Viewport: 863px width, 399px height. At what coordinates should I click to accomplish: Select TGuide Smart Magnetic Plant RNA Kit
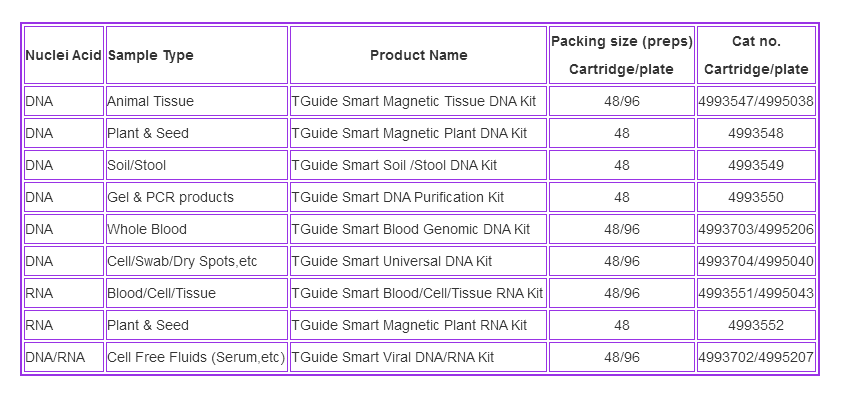point(418,325)
